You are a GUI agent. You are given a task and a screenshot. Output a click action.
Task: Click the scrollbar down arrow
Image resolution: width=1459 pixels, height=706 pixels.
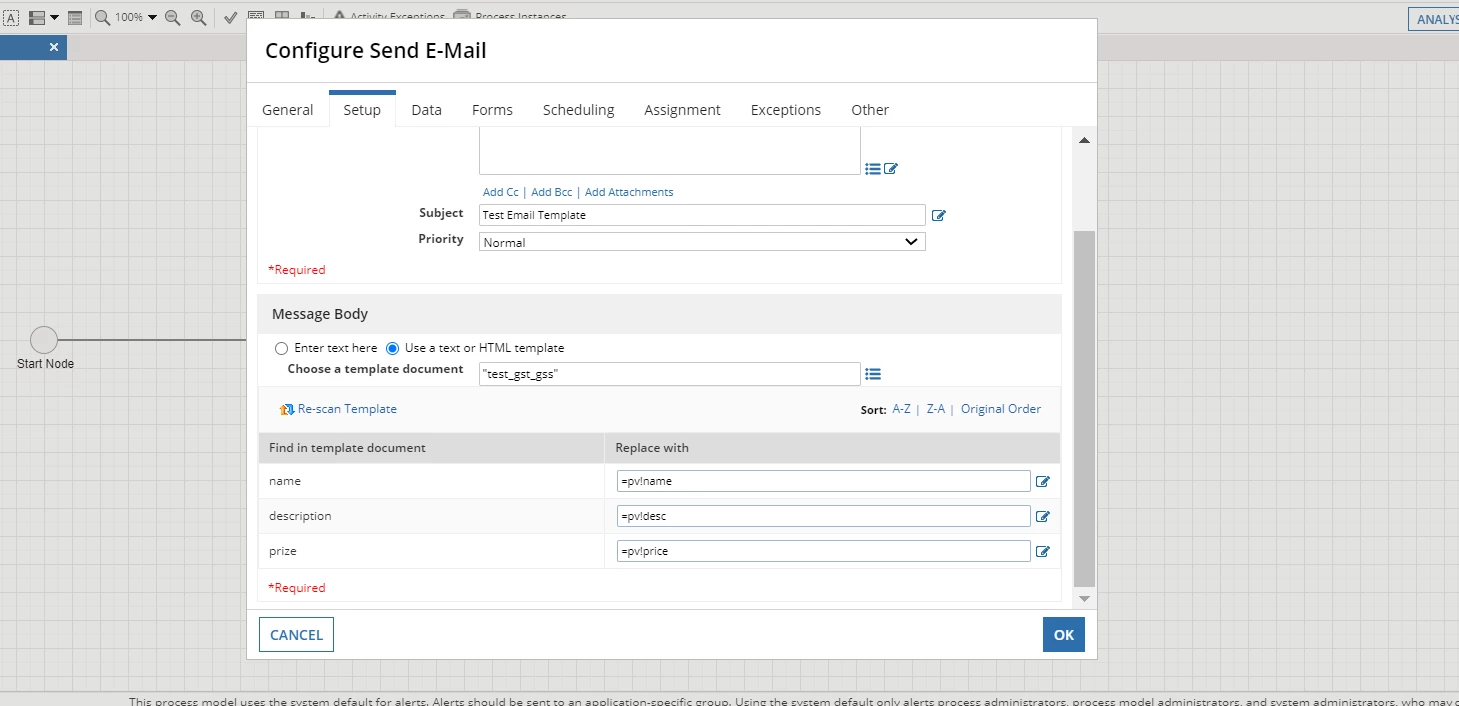tap(1084, 598)
